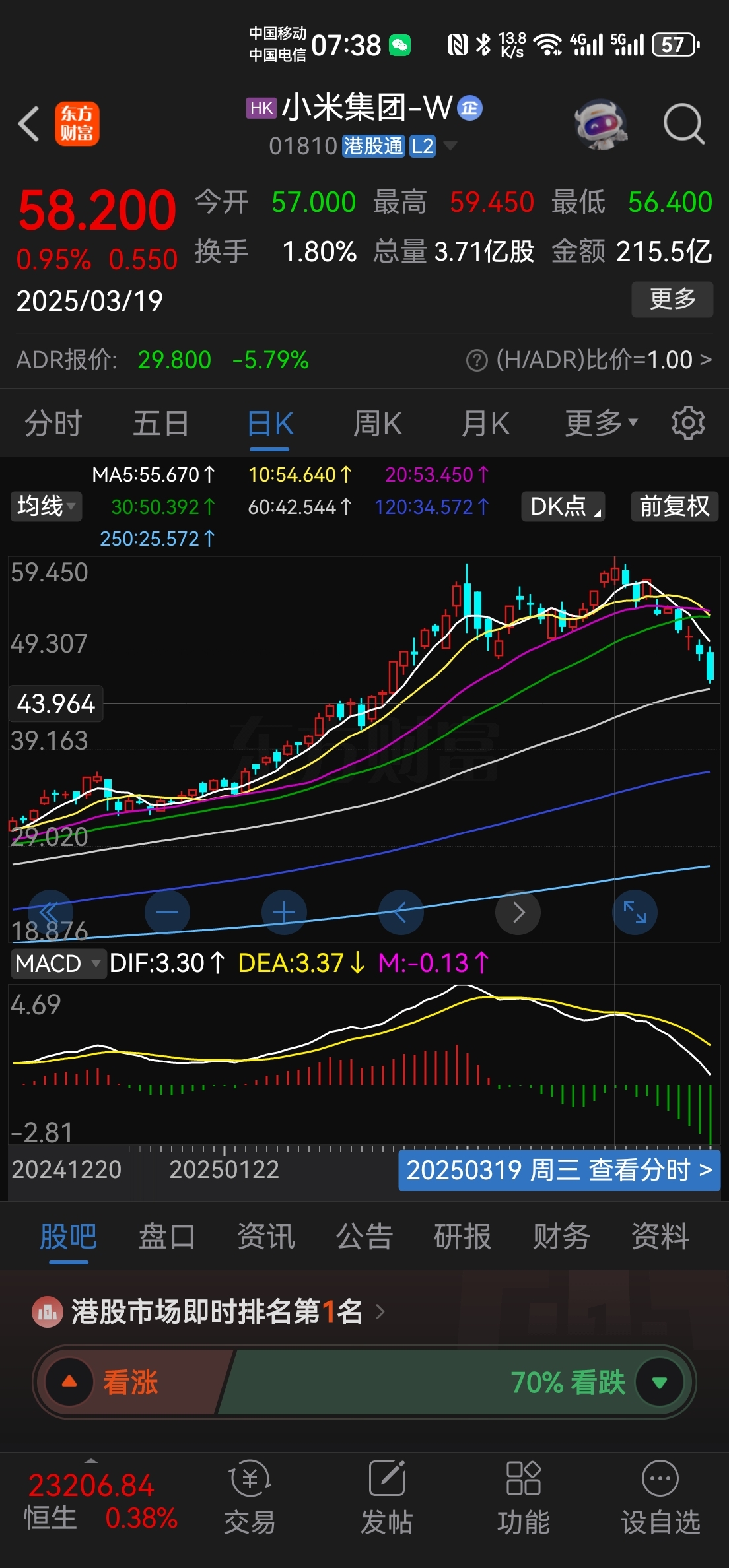Expand chart to fullscreen icon
This screenshot has height=1568, width=729.
(635, 913)
